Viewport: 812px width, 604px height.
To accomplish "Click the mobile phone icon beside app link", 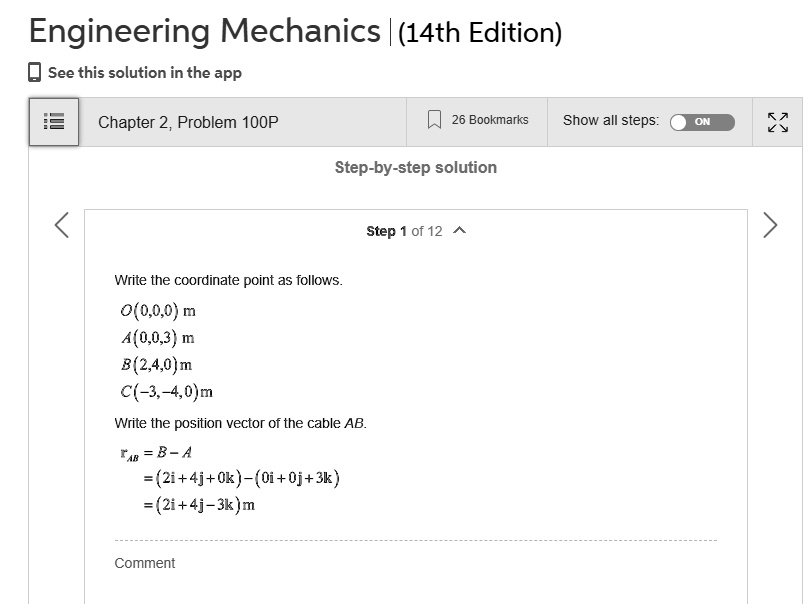I will pos(34,73).
